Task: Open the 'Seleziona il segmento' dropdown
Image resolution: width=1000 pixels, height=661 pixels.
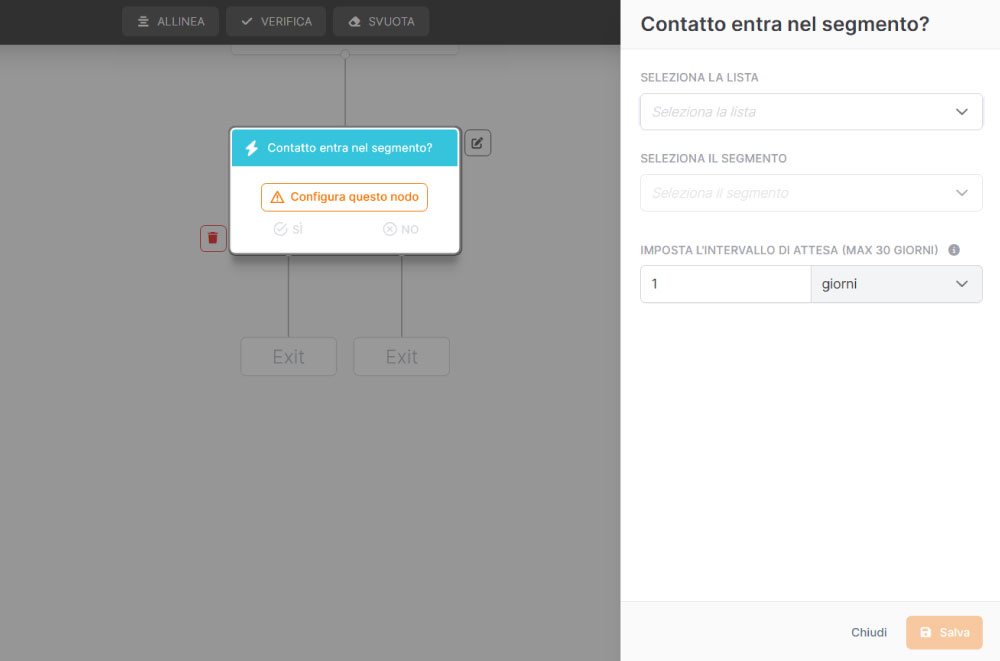Action: pyautogui.click(x=811, y=193)
